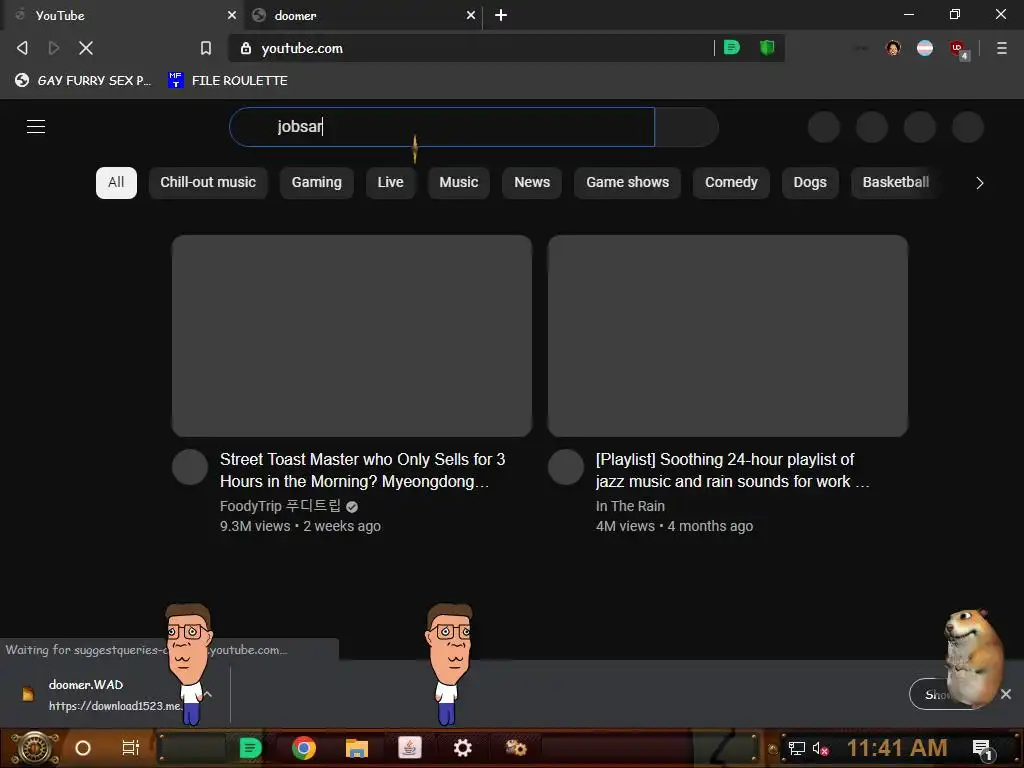Open the Java app on the taskbar

(x=409, y=748)
